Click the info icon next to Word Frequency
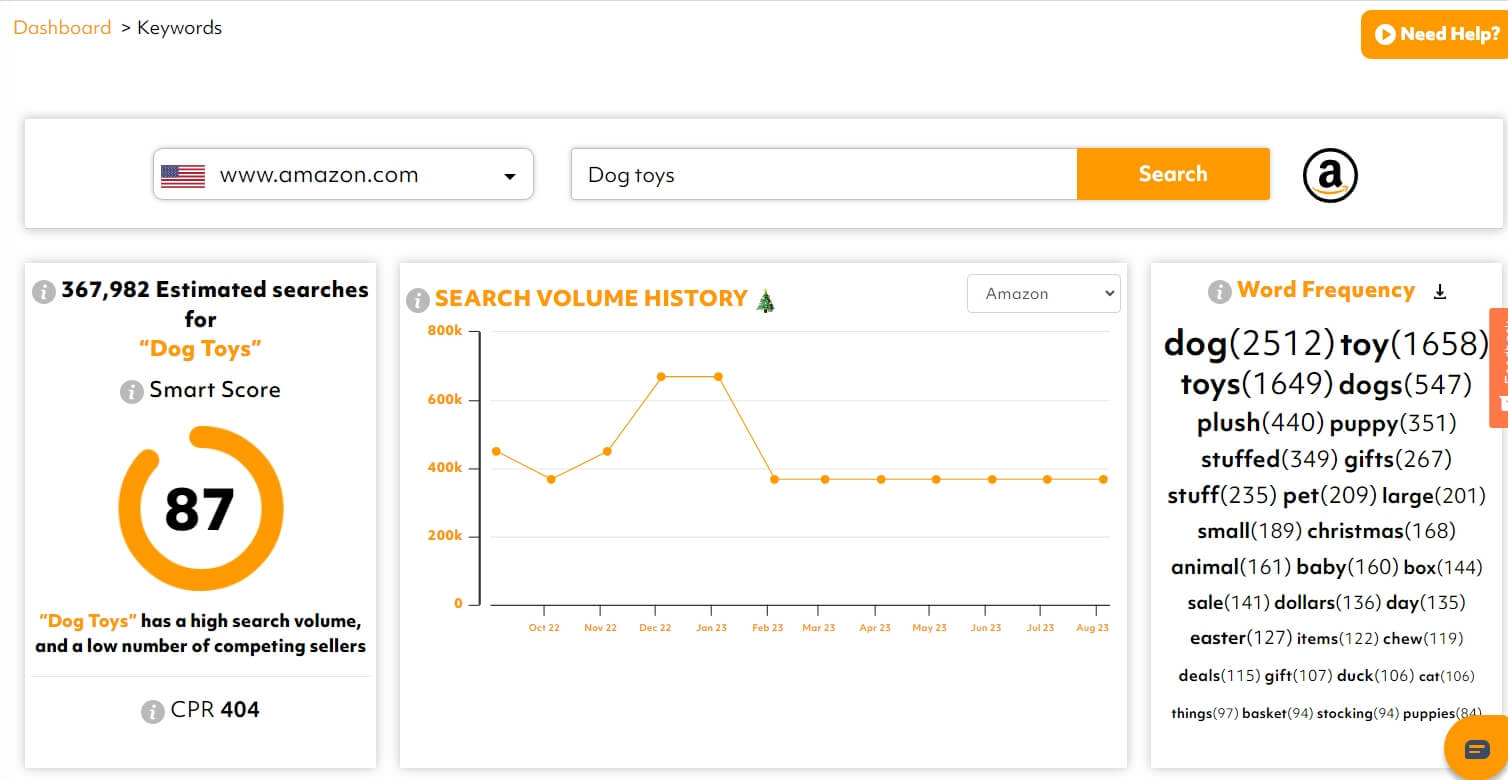Viewport: 1508px width, 780px height. point(1219,291)
